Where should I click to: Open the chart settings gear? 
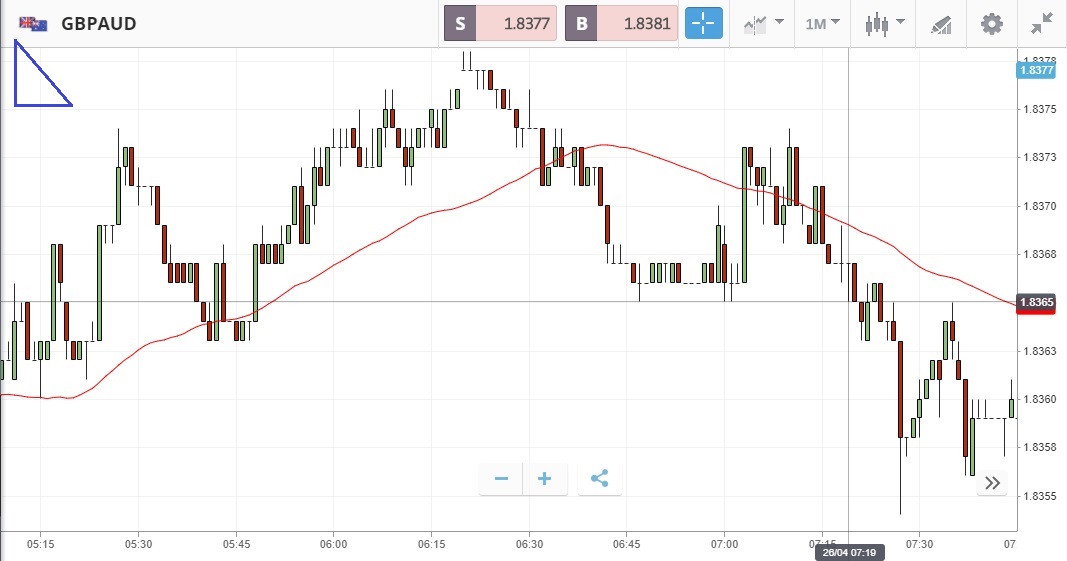click(991, 23)
